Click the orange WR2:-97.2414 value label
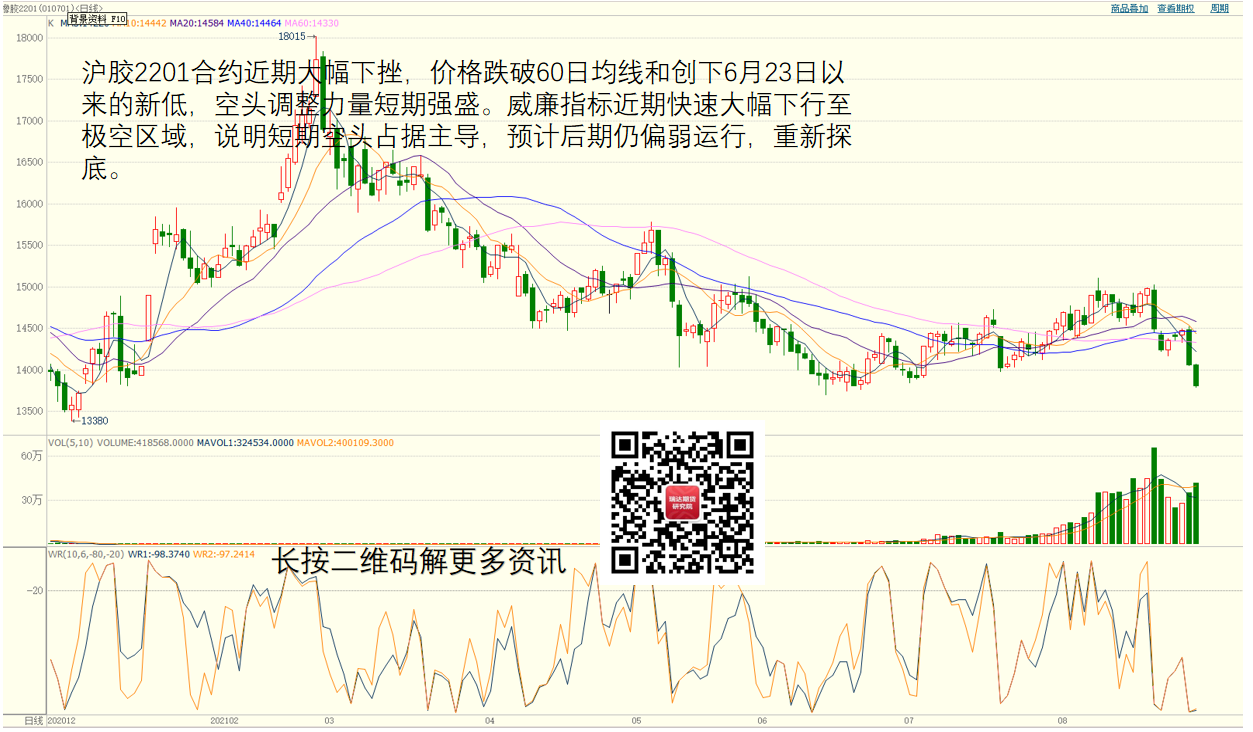This screenshot has height=732, width=1253. (x=224, y=554)
